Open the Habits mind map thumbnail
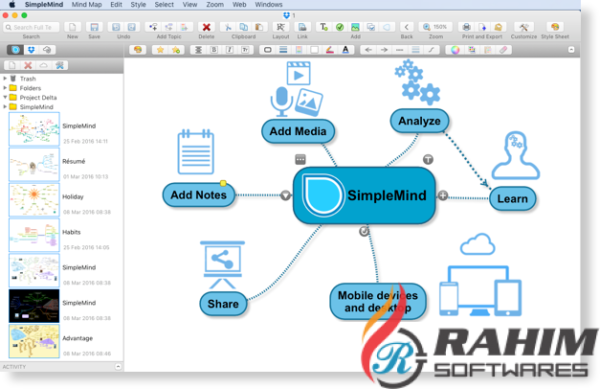This screenshot has width=600, height=389. point(34,235)
